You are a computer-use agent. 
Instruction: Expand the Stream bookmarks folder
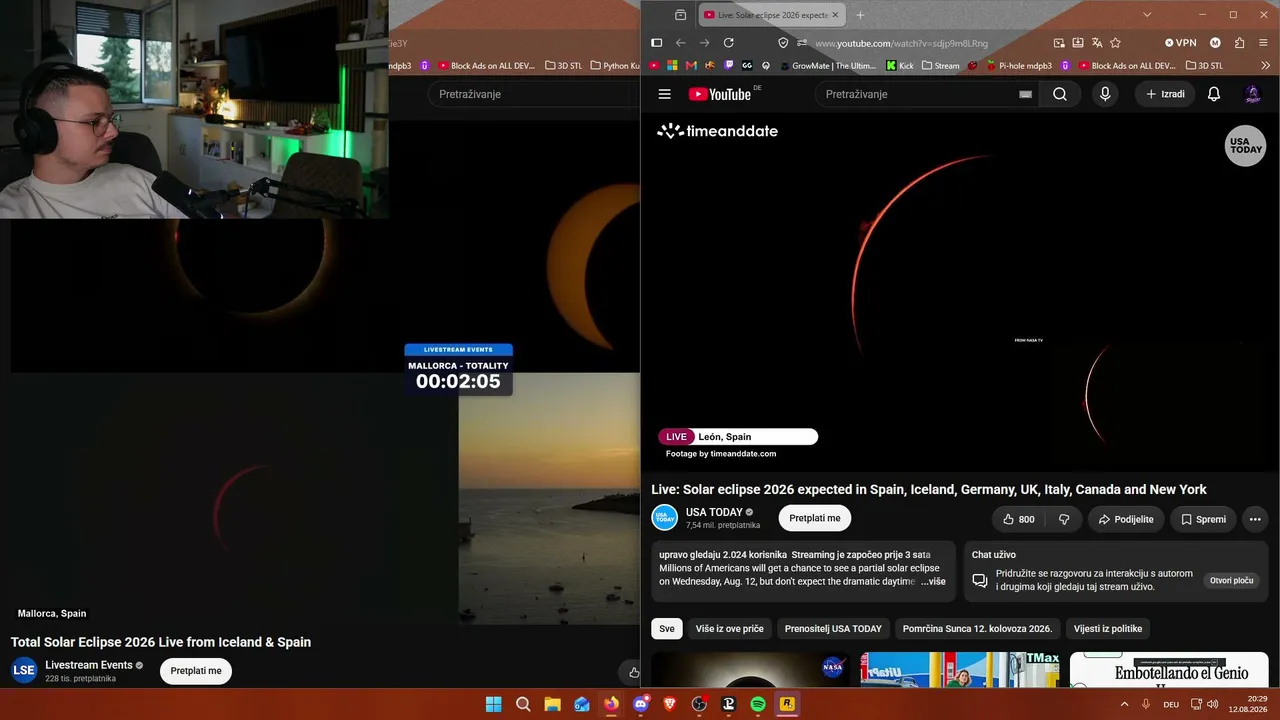pyautogui.click(x=940, y=66)
